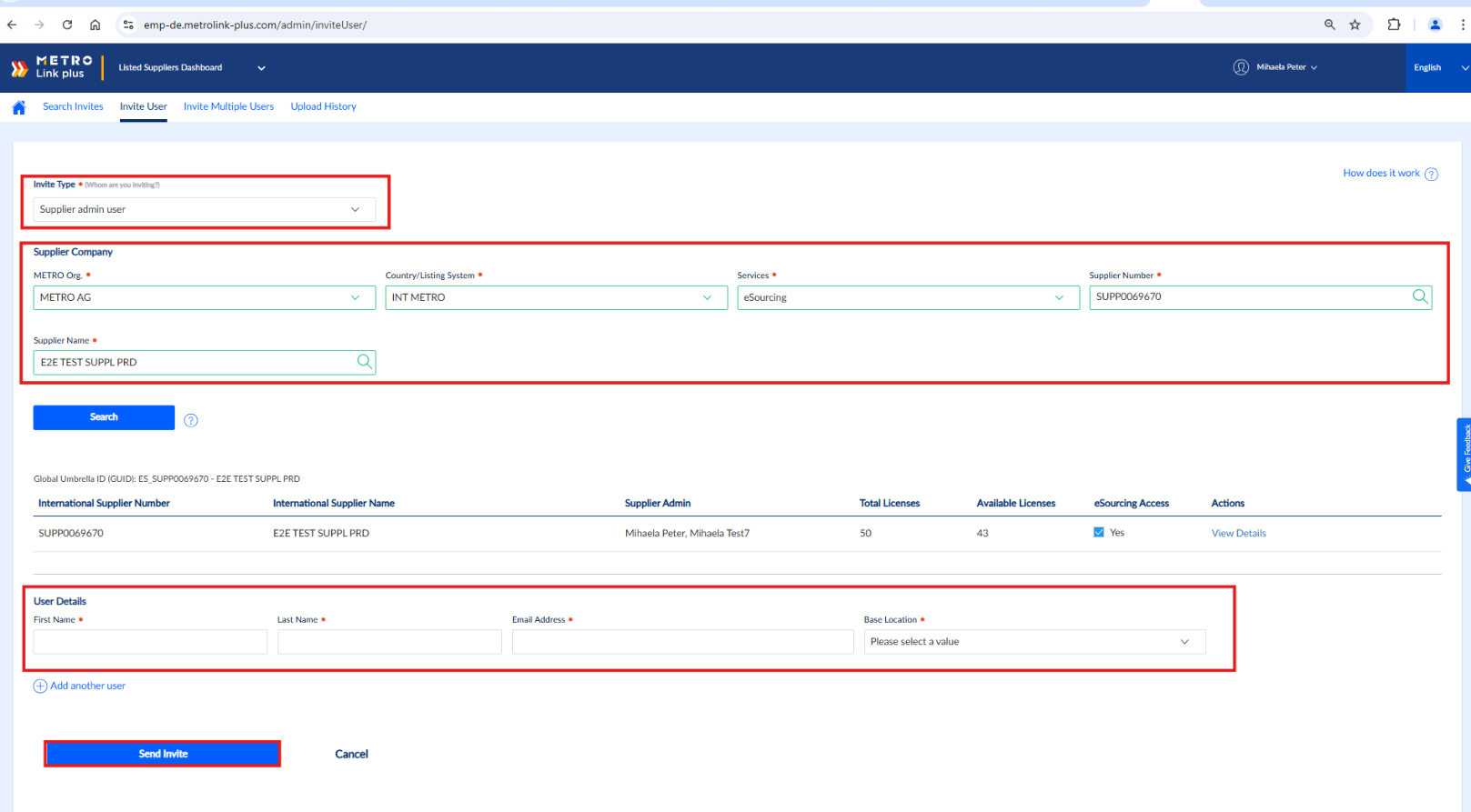Open the browser profile avatar
1471x812 pixels.
[1436, 25]
